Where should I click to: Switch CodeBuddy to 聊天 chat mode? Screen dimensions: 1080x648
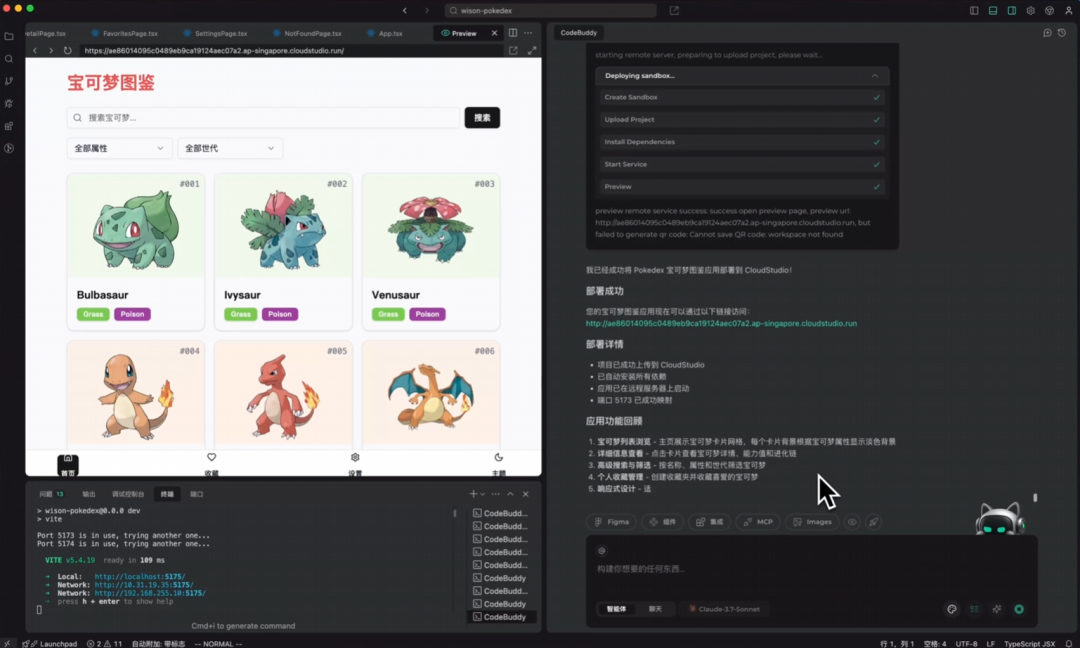(x=657, y=609)
